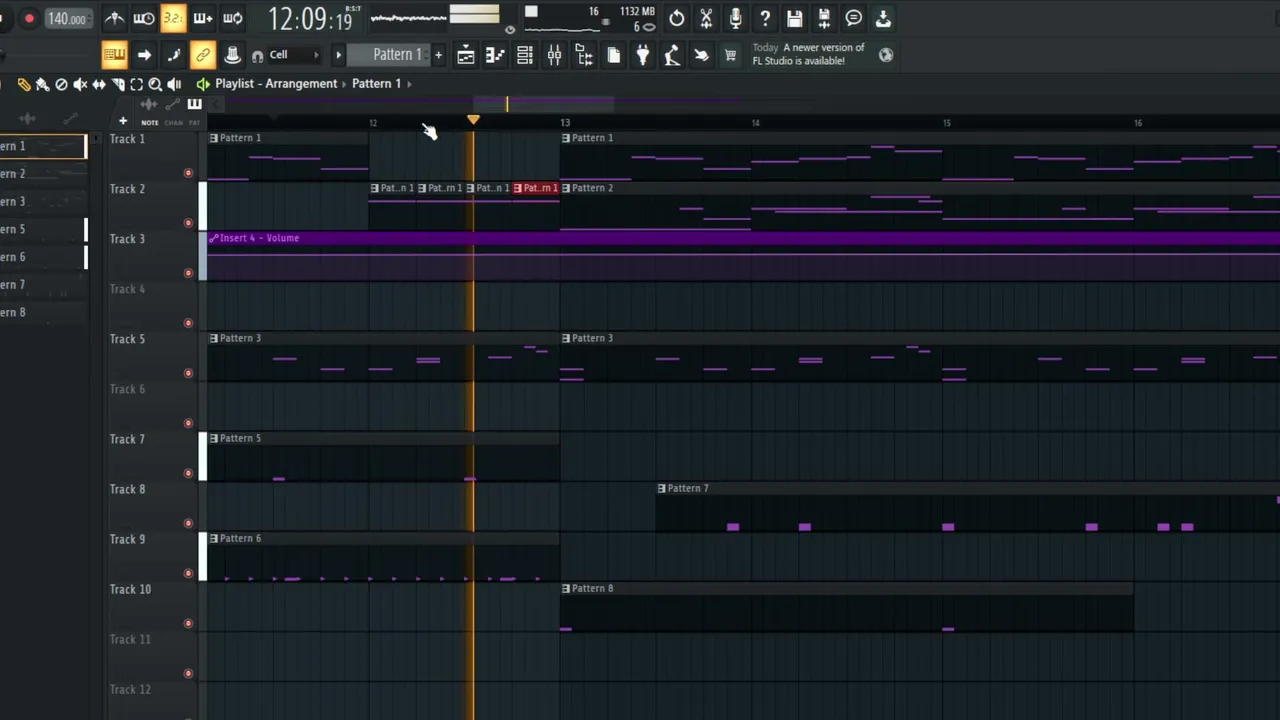Select the slice tool
This screenshot has width=1280, height=720.
[118, 84]
